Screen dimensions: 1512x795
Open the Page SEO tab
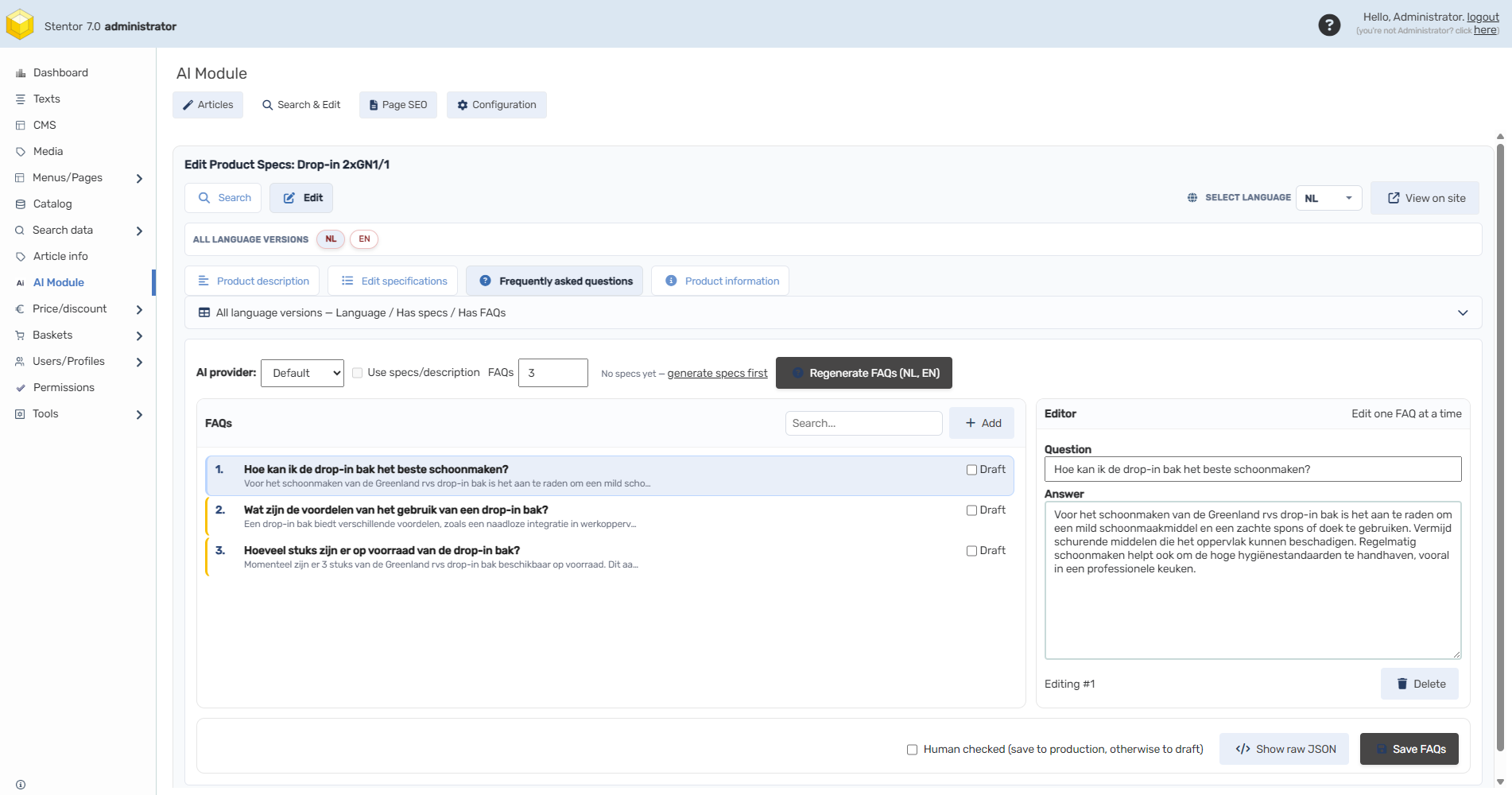397,105
